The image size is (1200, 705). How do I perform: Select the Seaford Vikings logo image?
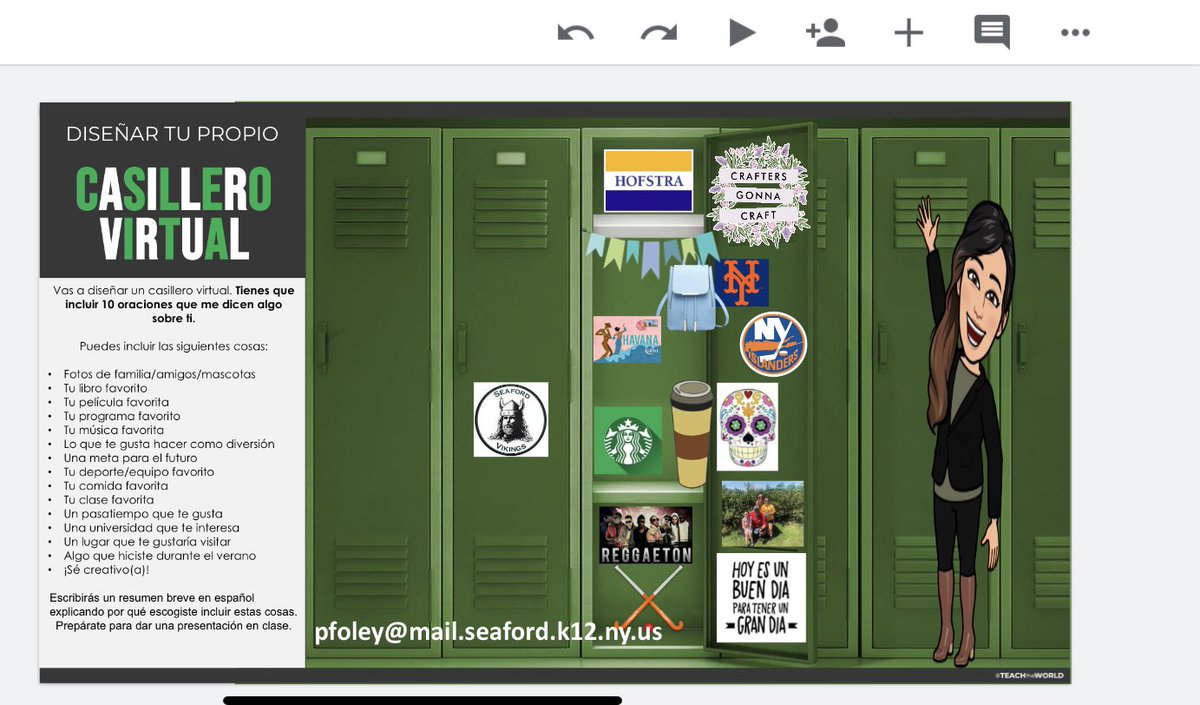pos(511,419)
